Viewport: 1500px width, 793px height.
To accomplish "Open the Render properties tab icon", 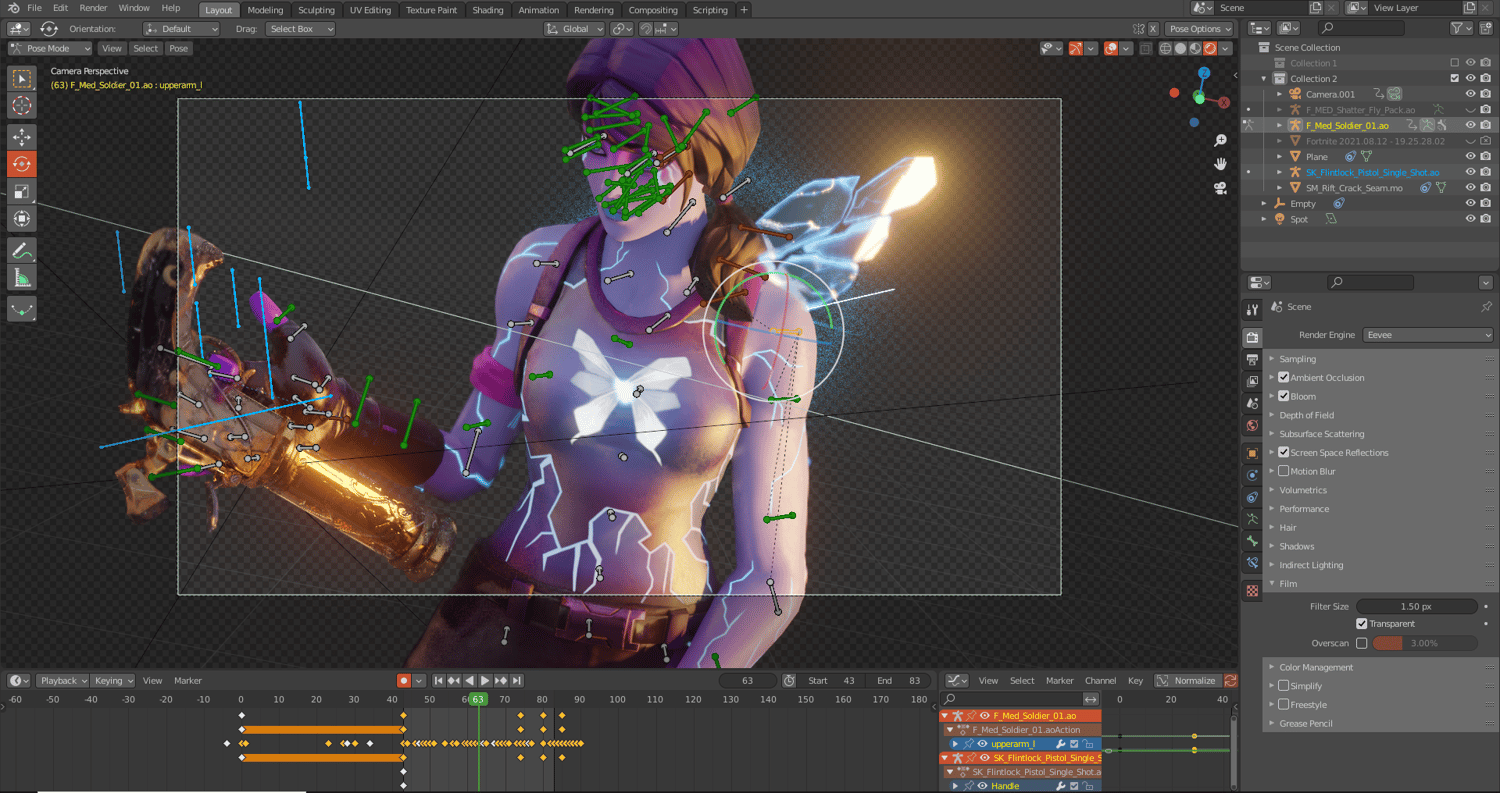I will tap(1252, 337).
